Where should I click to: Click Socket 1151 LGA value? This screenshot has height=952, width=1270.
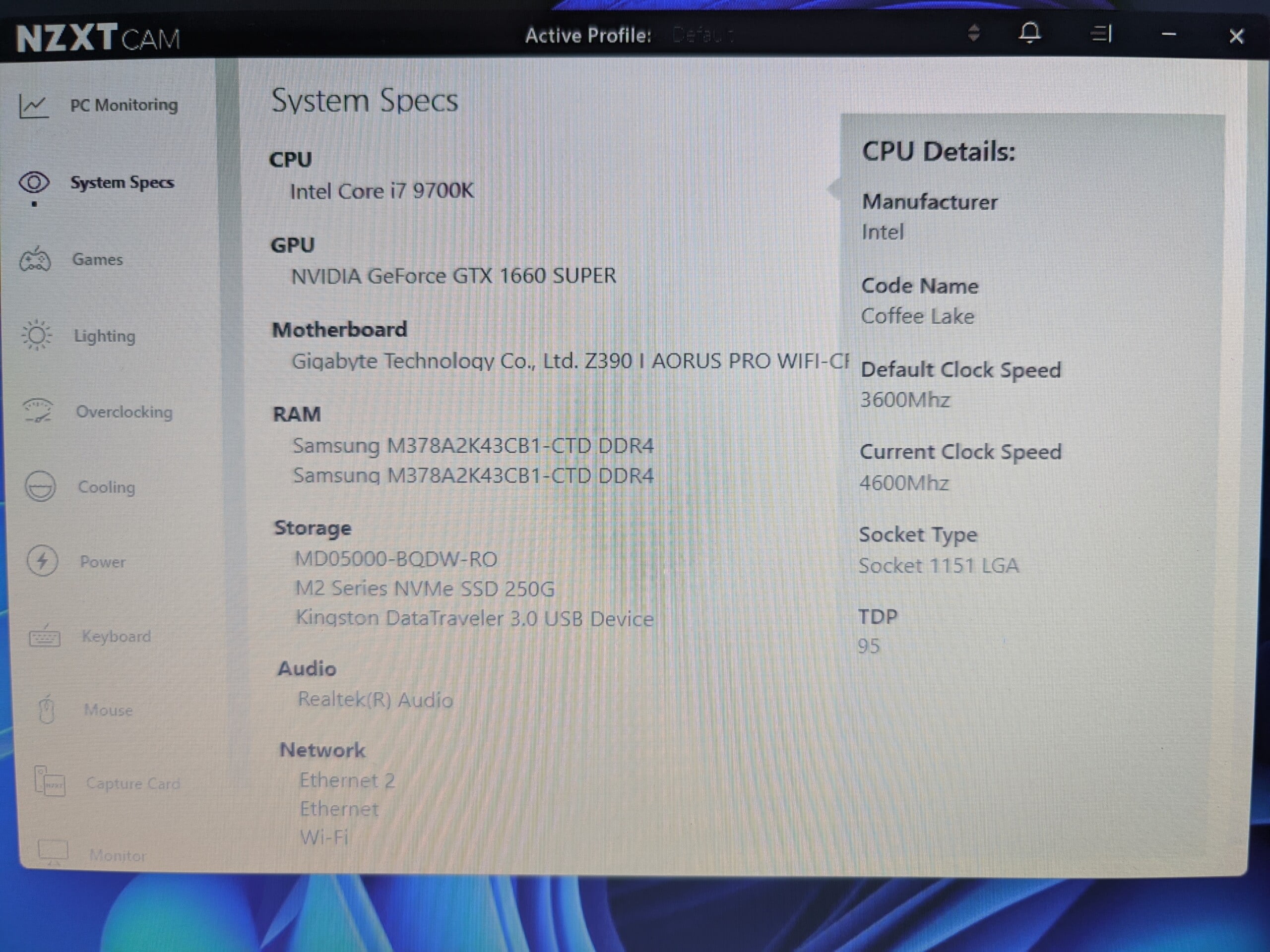click(939, 566)
